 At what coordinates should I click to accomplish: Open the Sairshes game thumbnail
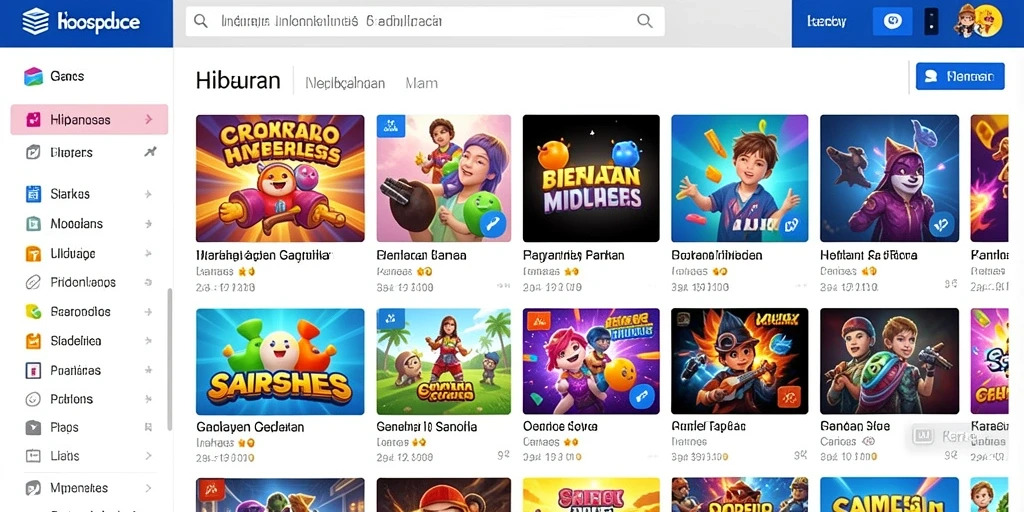pos(280,362)
